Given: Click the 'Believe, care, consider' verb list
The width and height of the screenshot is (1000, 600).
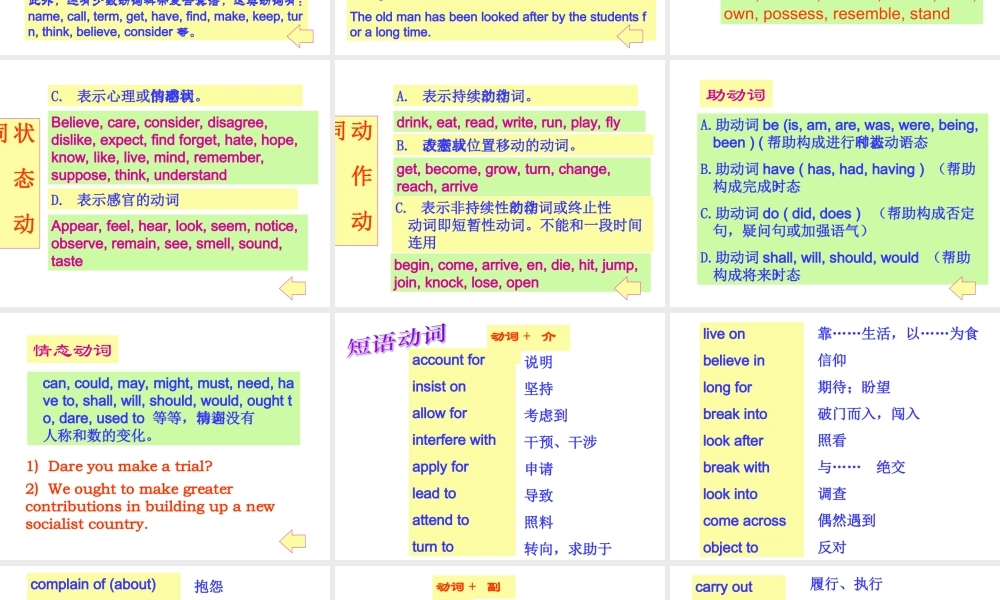Looking at the screenshot, I should point(183,149).
